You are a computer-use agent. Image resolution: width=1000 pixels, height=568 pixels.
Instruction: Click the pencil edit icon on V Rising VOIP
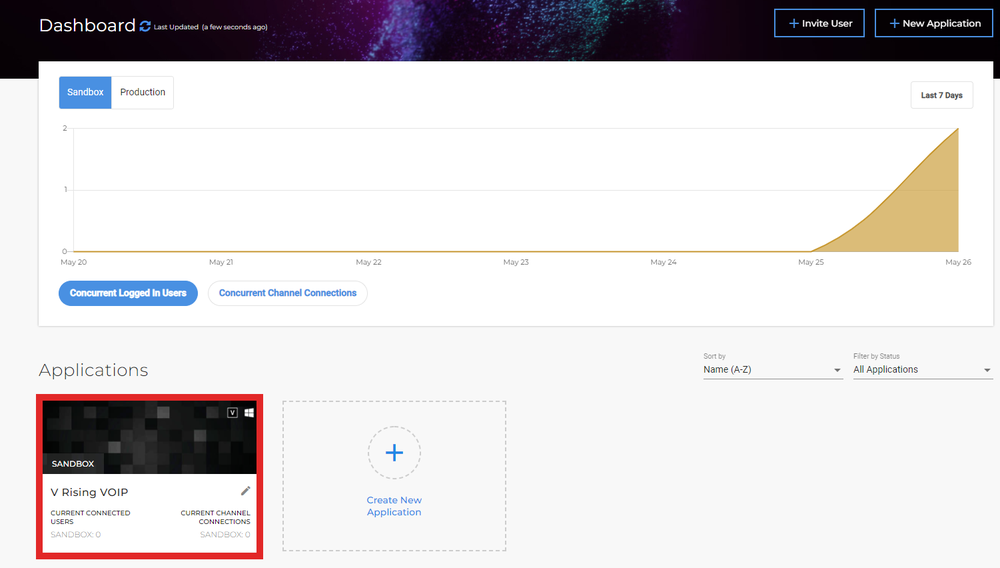point(246,490)
